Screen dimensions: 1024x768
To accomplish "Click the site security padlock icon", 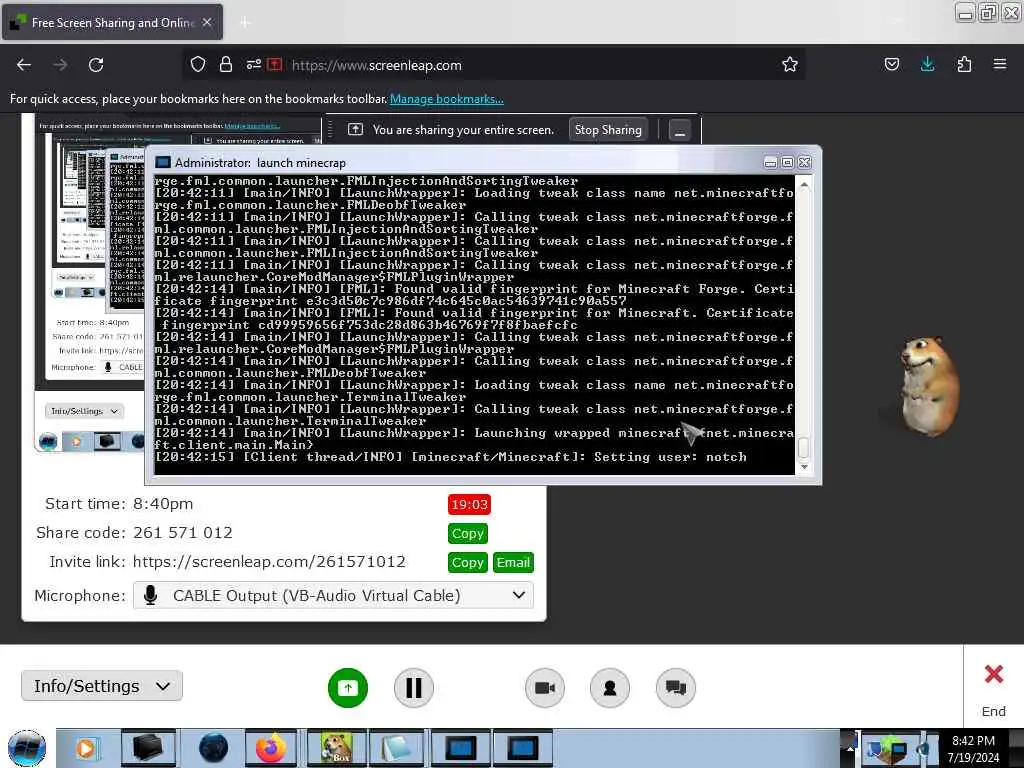I will 226,64.
